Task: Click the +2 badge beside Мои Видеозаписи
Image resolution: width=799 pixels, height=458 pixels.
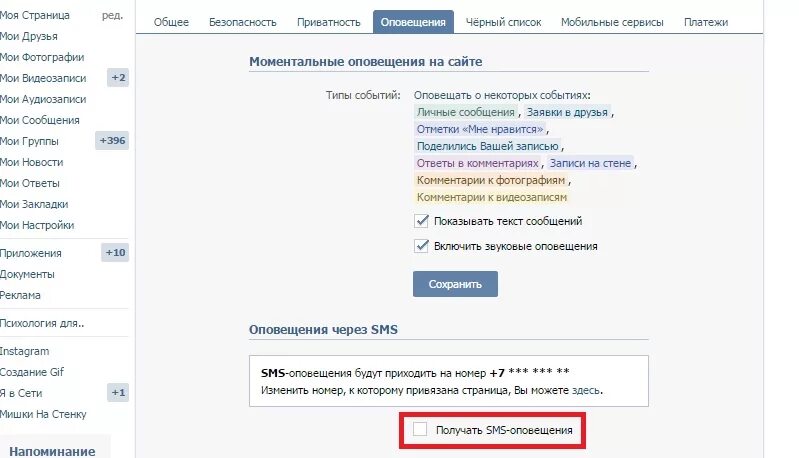Action: (x=118, y=78)
